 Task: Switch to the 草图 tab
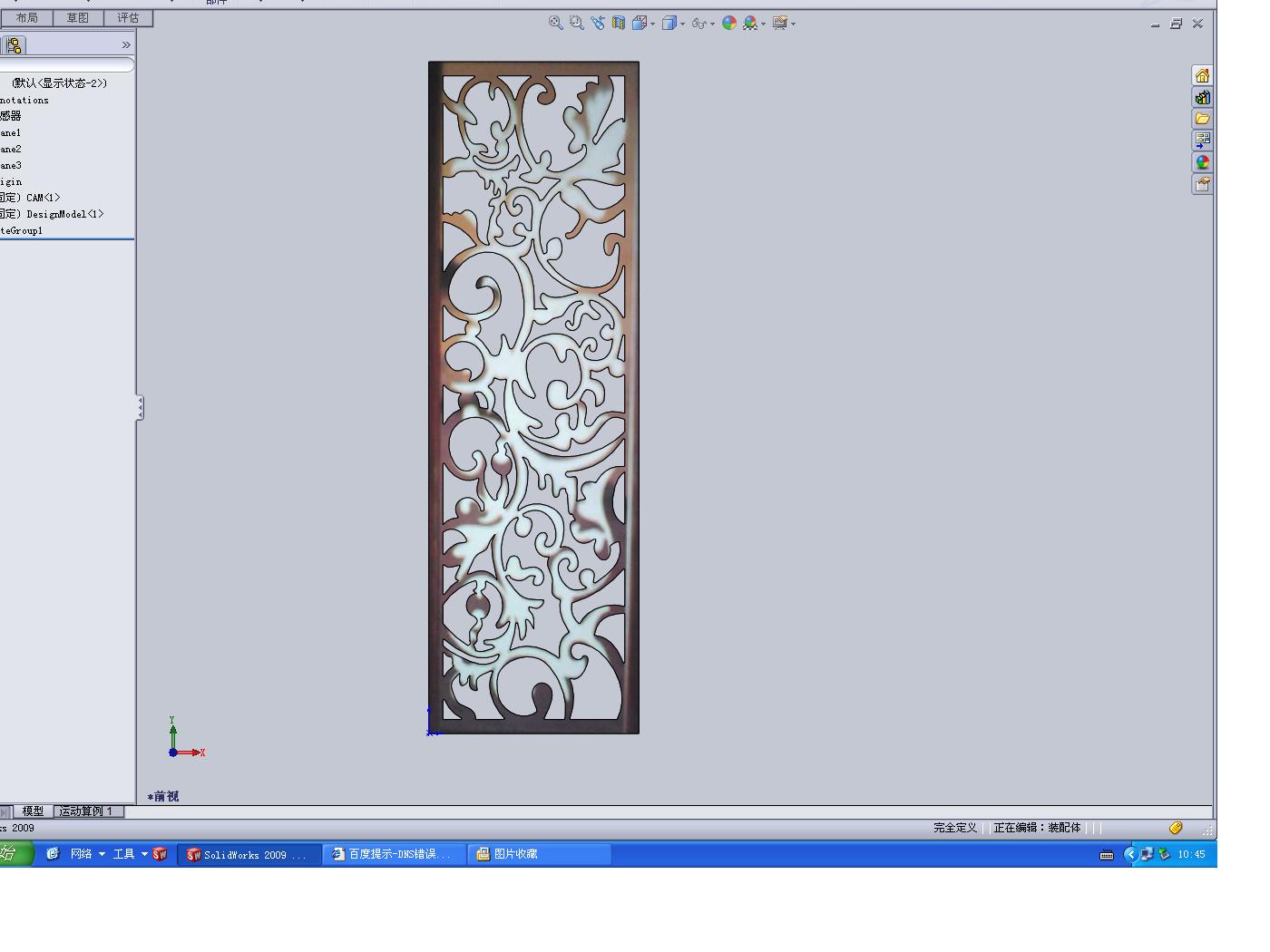(x=78, y=18)
